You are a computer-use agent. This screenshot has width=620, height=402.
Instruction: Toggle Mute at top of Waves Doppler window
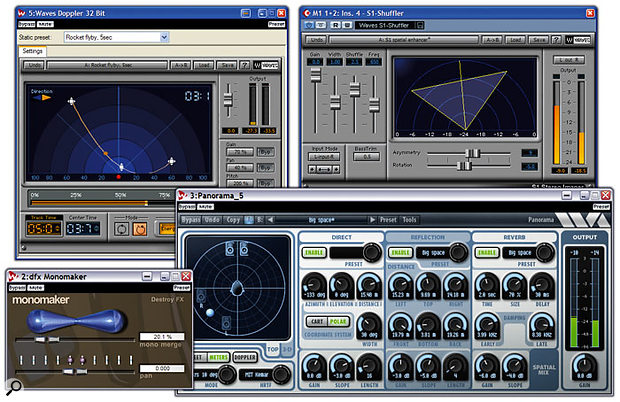click(45, 24)
